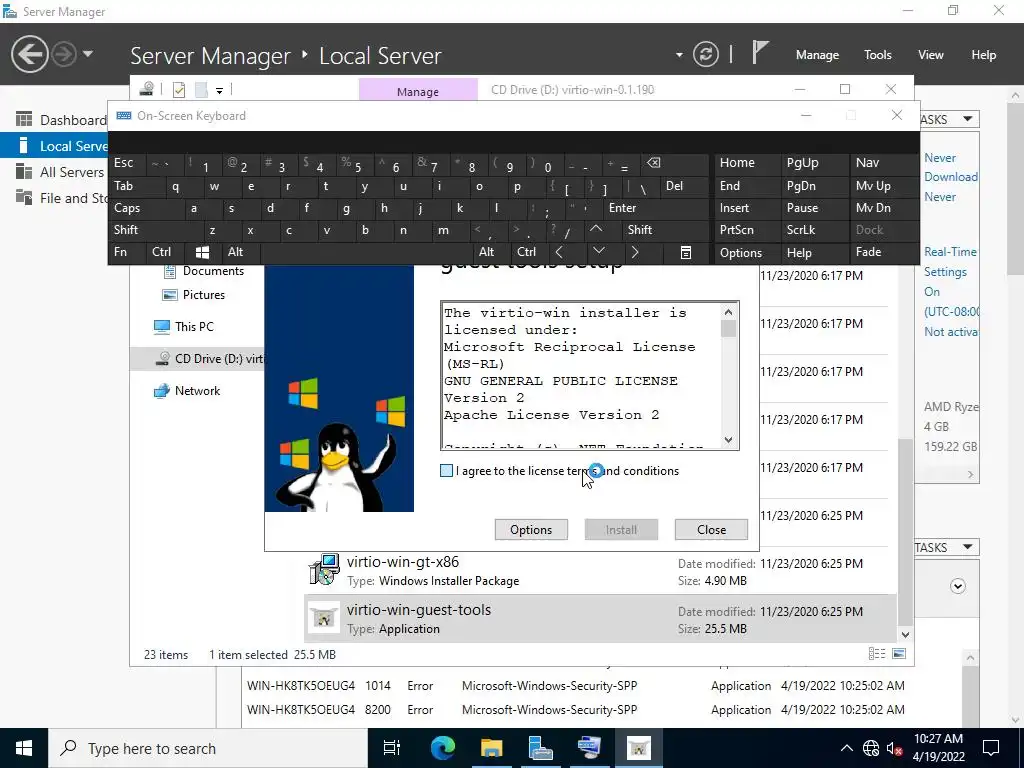The width and height of the screenshot is (1024, 768).
Task: Open Task View on the taskbar
Action: click(x=392, y=748)
